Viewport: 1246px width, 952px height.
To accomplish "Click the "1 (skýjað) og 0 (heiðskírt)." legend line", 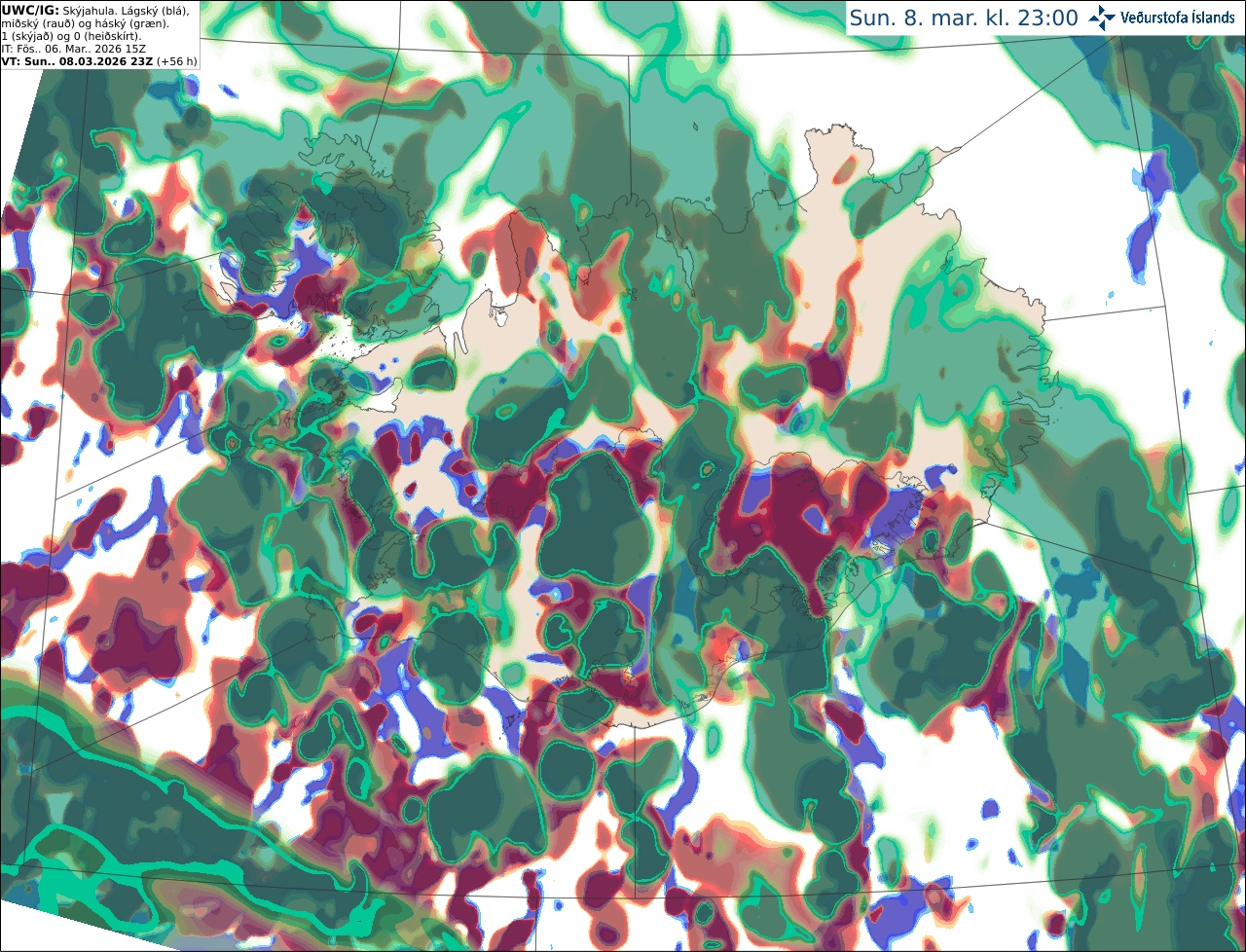I will click(71, 35).
